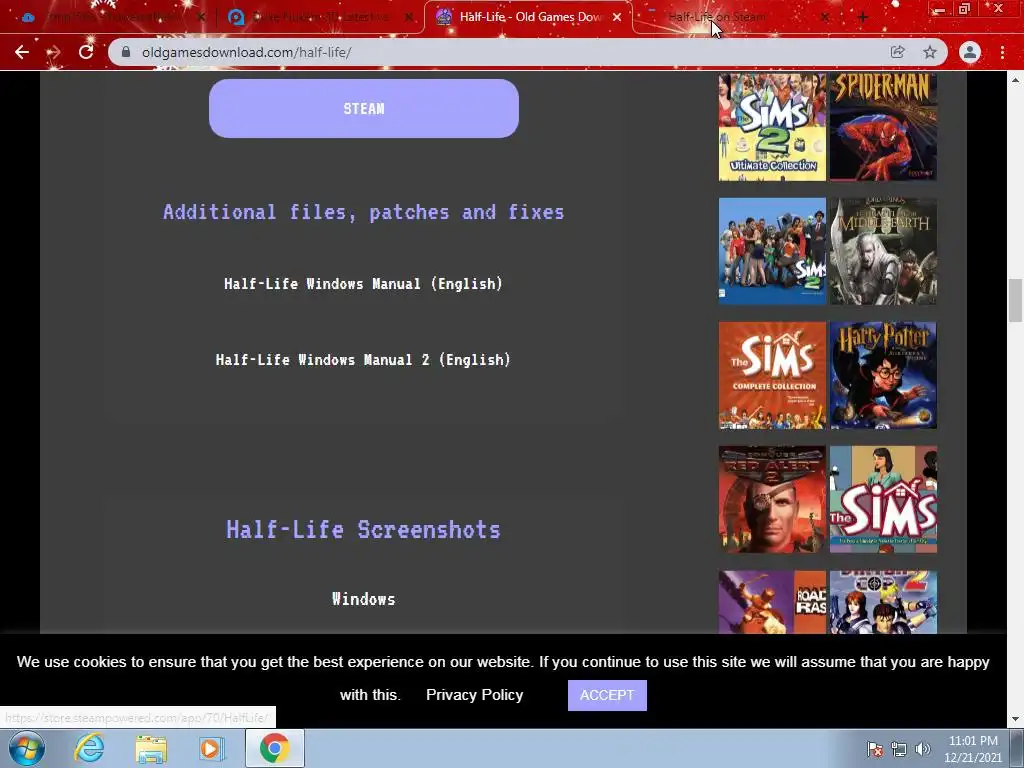Open The Sims 2 Ultimate Collection thumbnail
Viewport: 1024px width, 768px height.
tap(773, 127)
